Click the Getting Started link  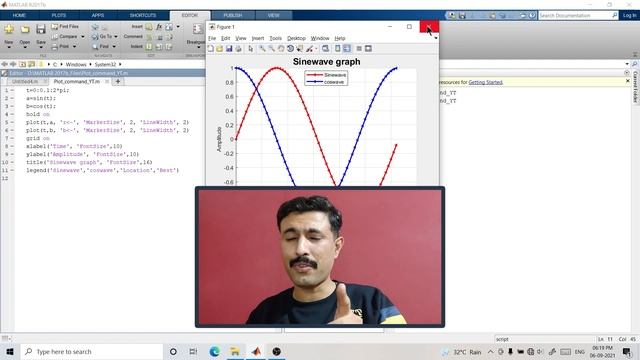[x=485, y=82]
